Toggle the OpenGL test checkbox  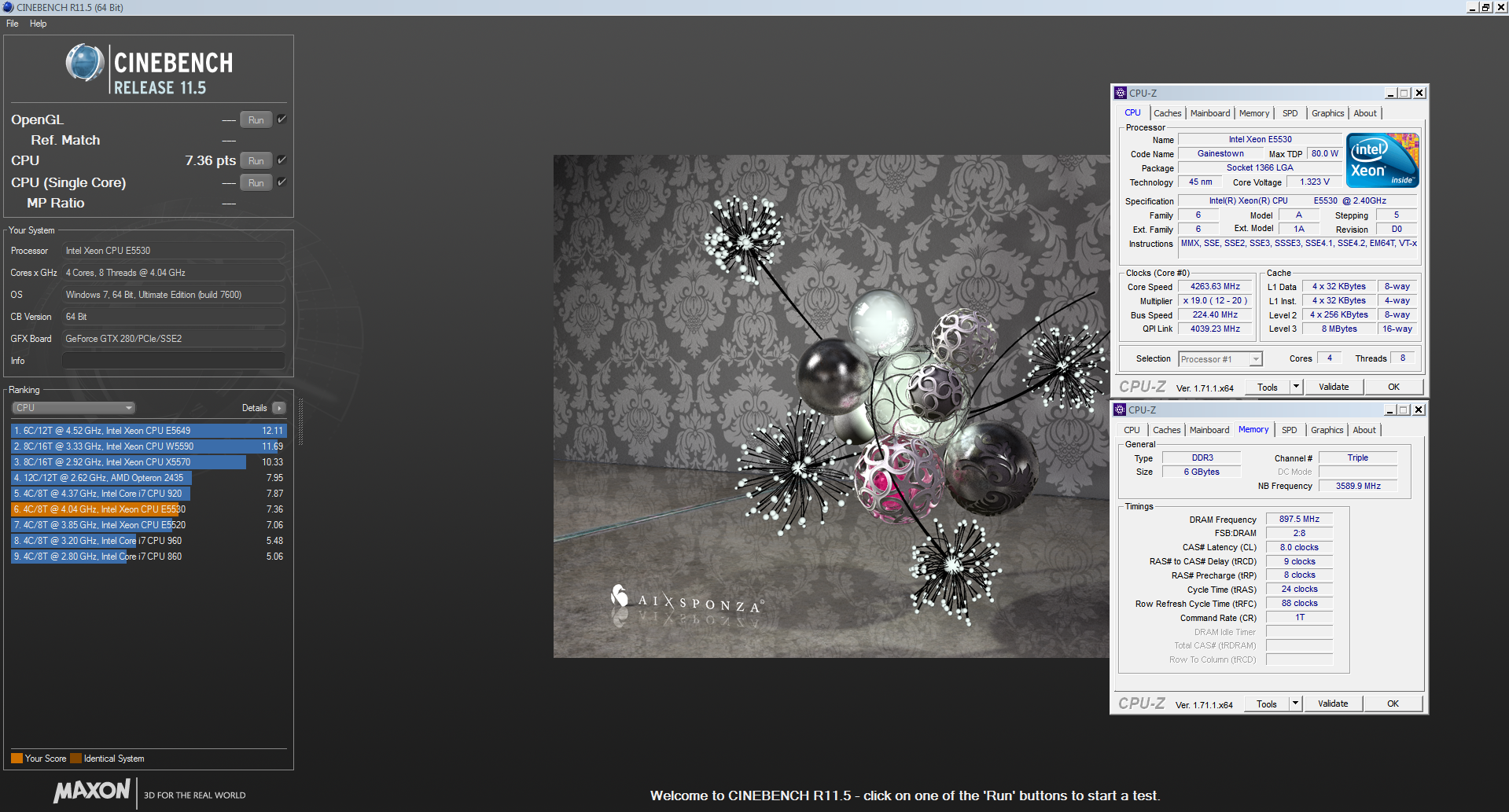click(282, 119)
